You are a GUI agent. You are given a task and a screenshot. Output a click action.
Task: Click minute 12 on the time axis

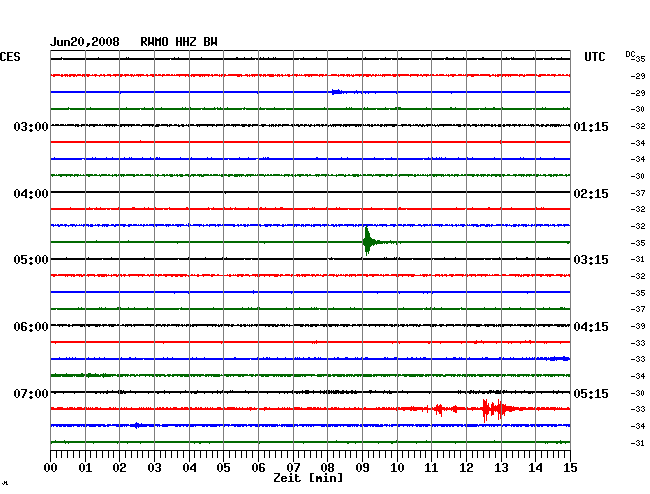pos(466,468)
